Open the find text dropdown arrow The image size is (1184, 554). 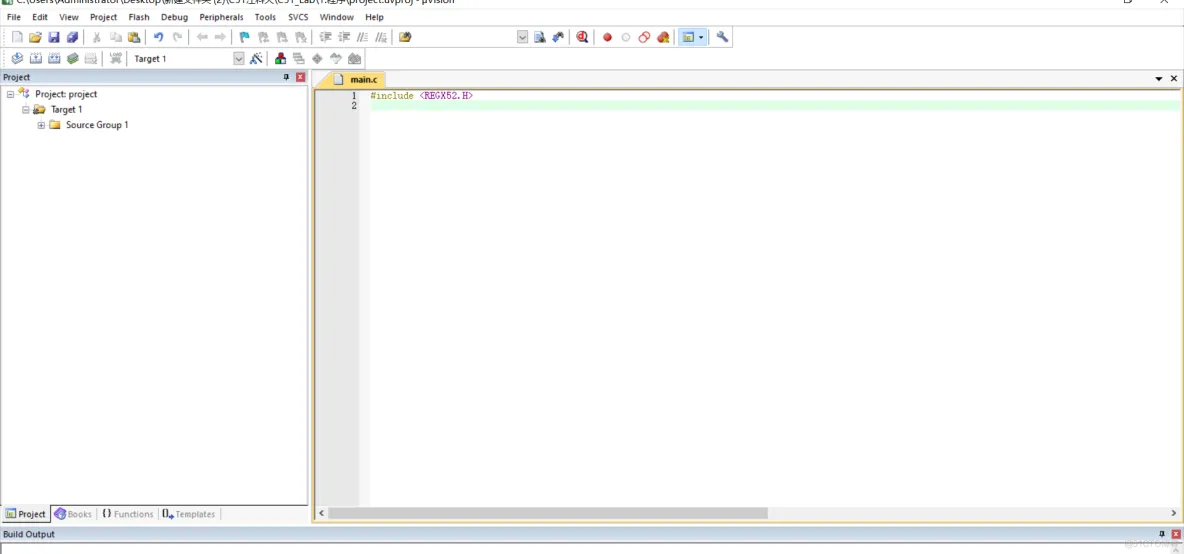(523, 37)
